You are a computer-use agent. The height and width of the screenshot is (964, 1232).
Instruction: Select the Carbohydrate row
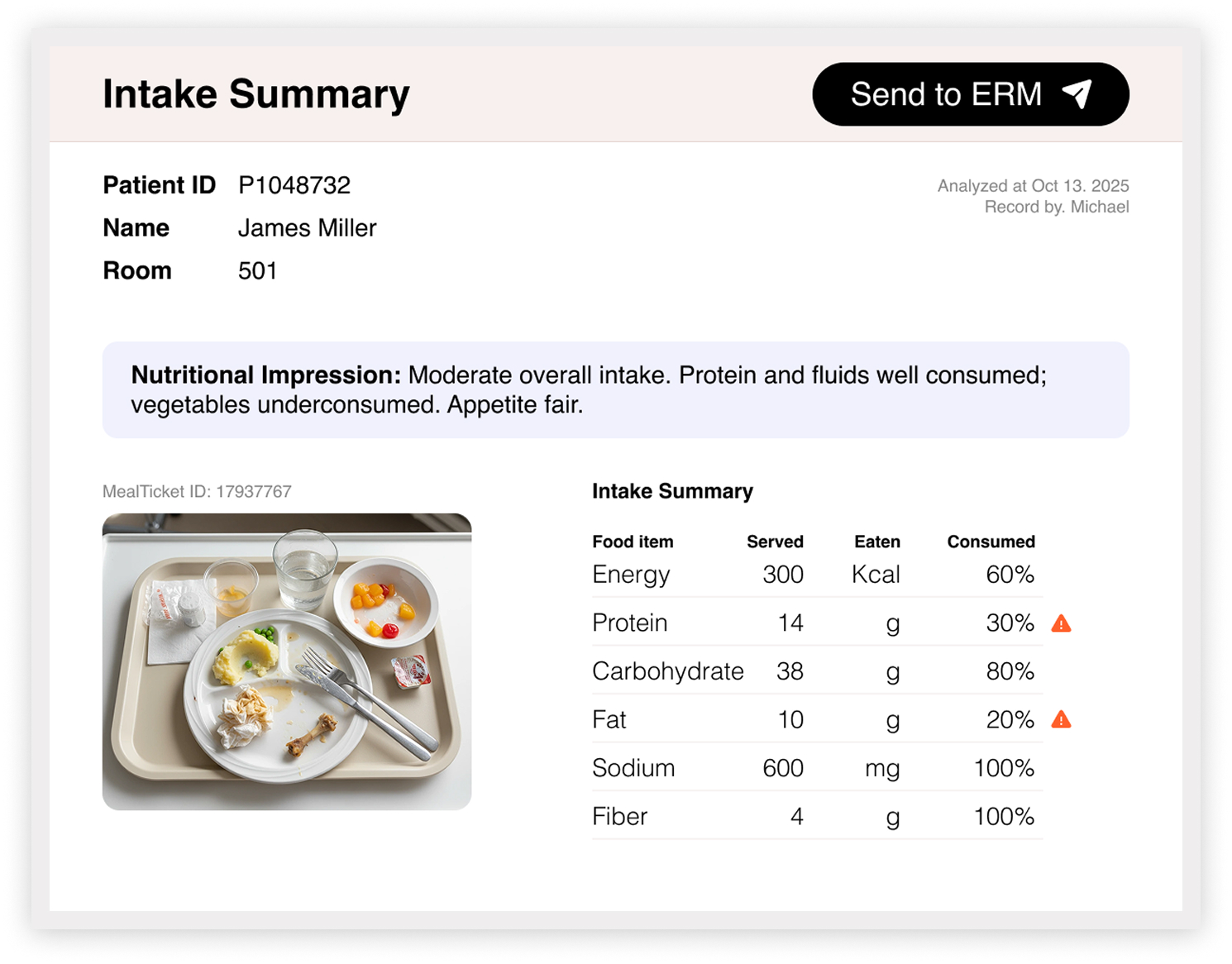(817, 671)
